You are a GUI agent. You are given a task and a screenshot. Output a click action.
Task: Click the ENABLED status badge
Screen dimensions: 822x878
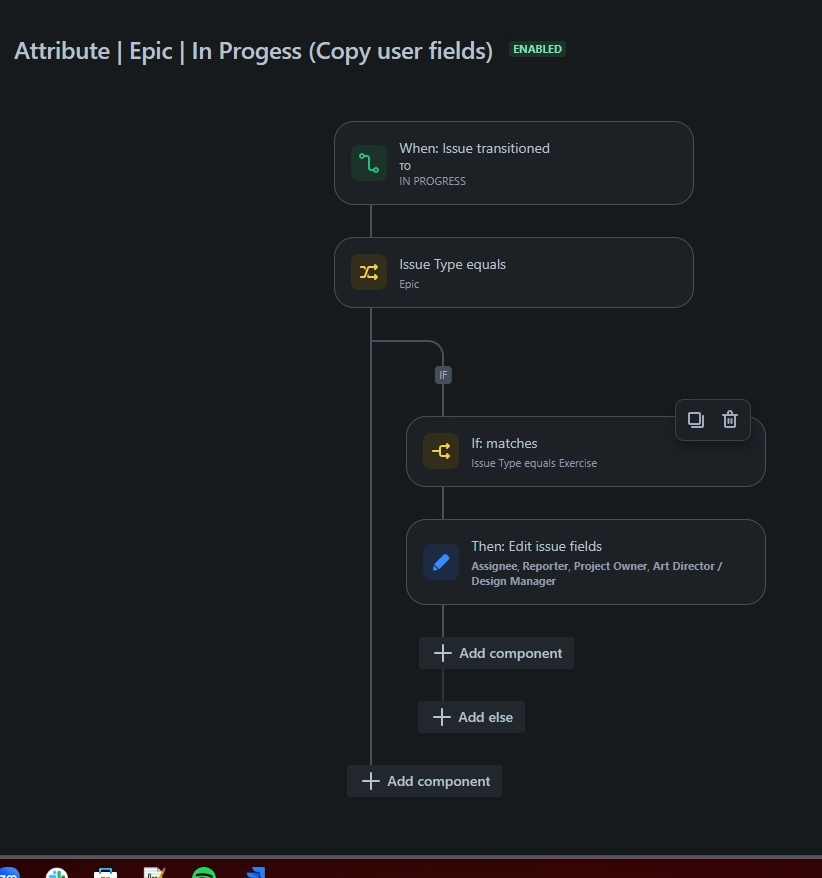pyautogui.click(x=538, y=49)
